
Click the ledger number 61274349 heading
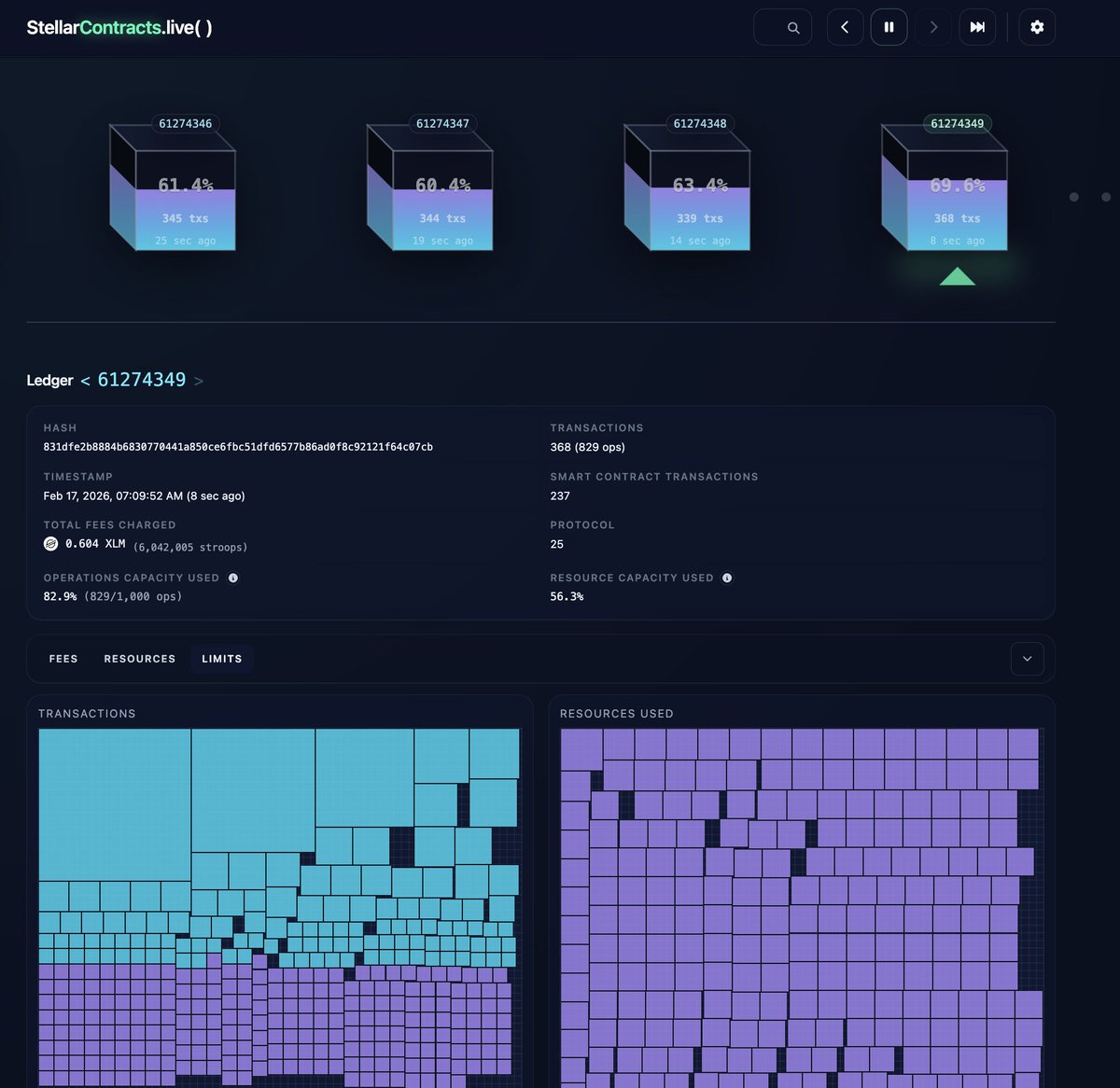[x=142, y=380]
